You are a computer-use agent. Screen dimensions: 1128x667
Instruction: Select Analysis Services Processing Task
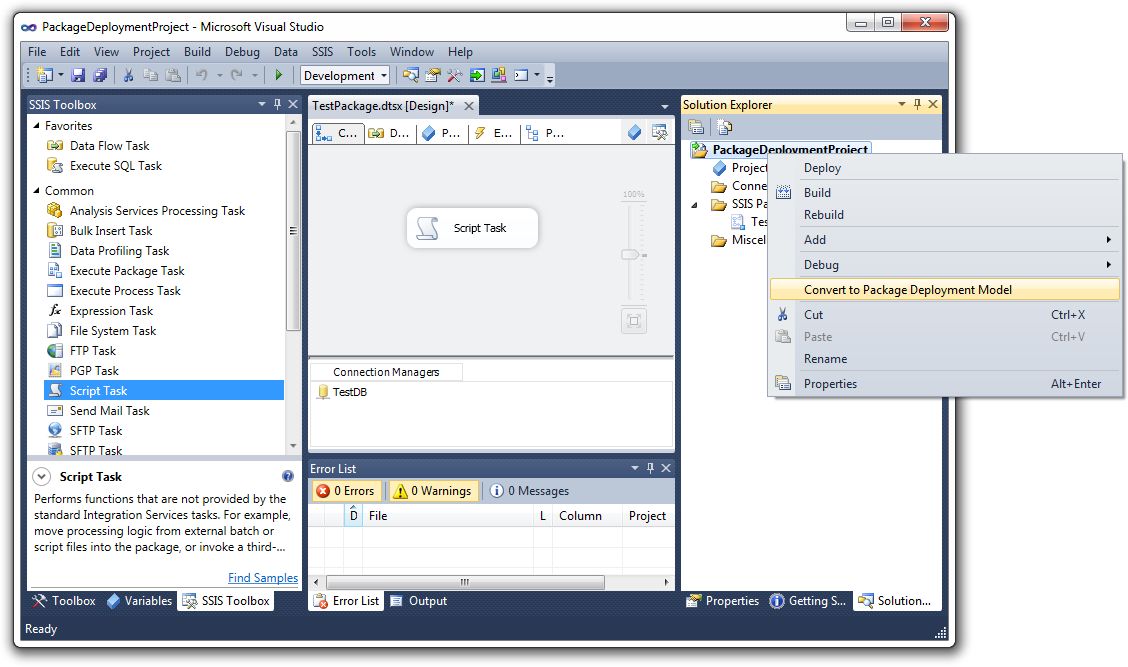(x=157, y=211)
